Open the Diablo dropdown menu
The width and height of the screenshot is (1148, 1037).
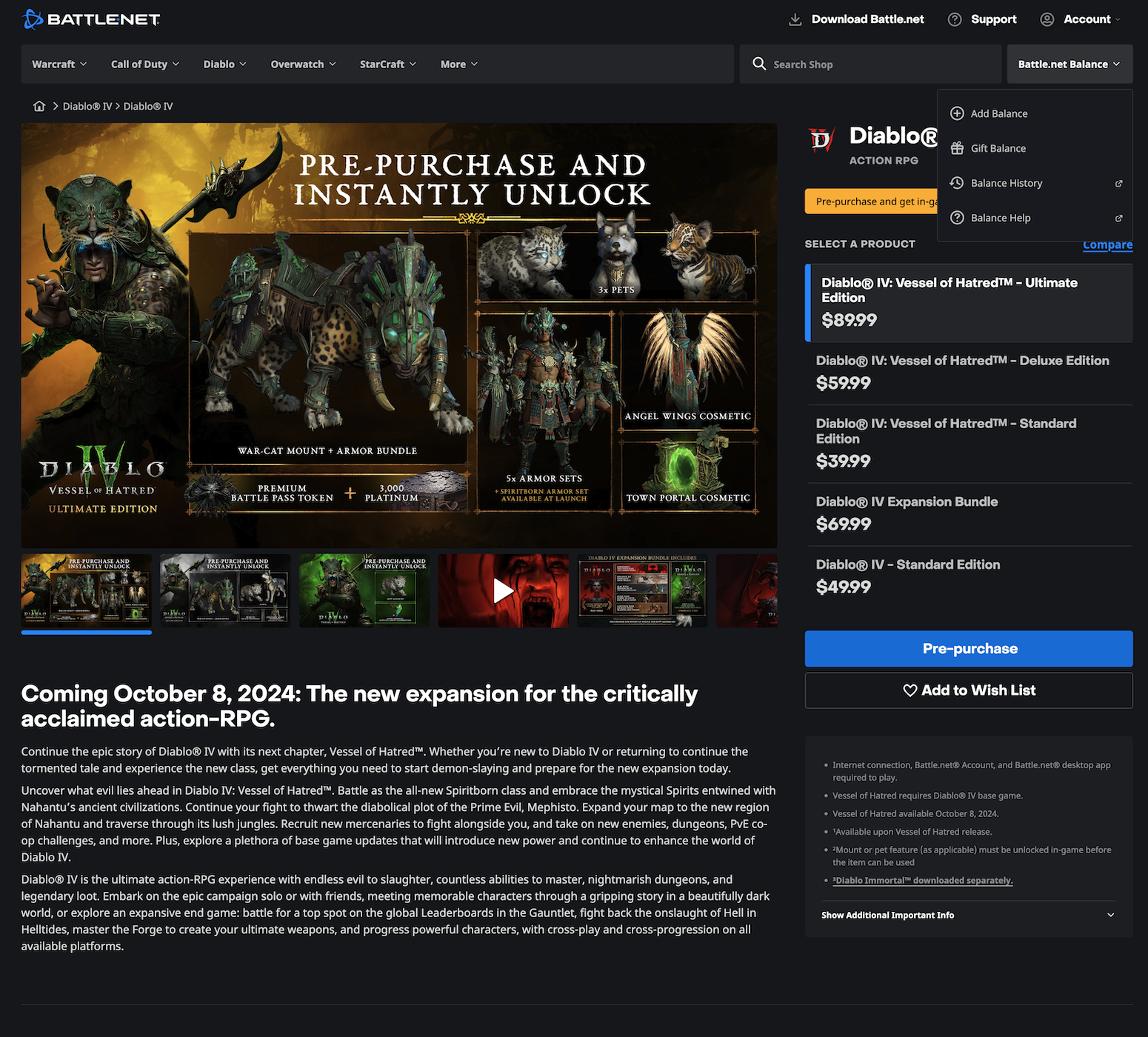[x=225, y=64]
